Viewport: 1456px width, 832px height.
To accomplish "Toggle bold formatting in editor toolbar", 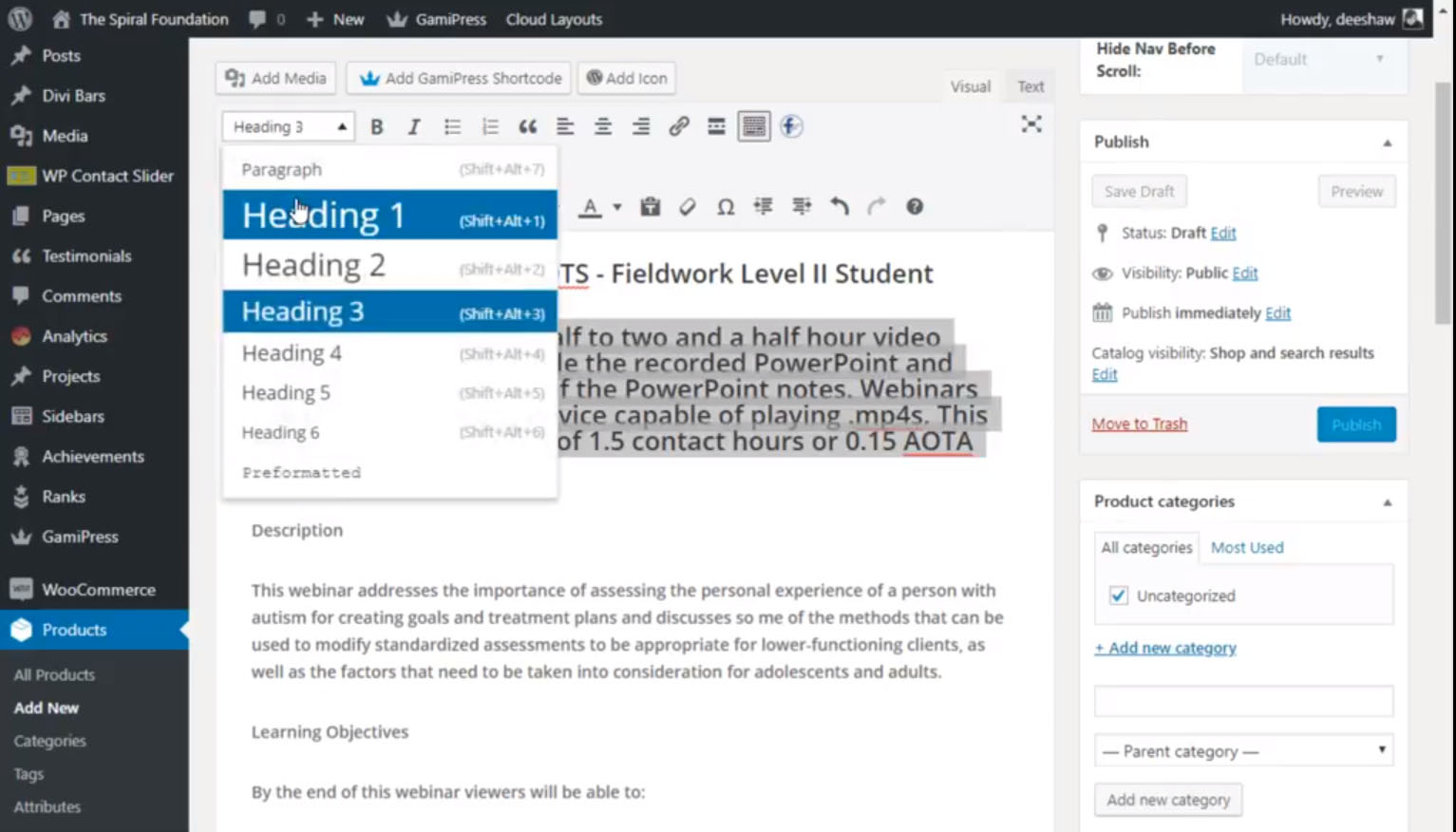I will coord(377,126).
